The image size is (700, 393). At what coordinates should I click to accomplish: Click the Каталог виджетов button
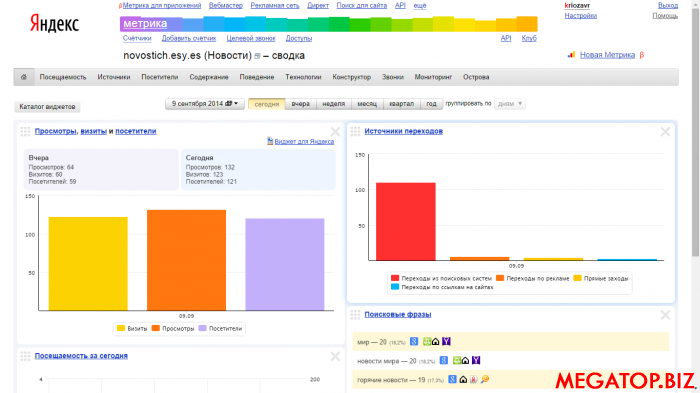point(47,107)
